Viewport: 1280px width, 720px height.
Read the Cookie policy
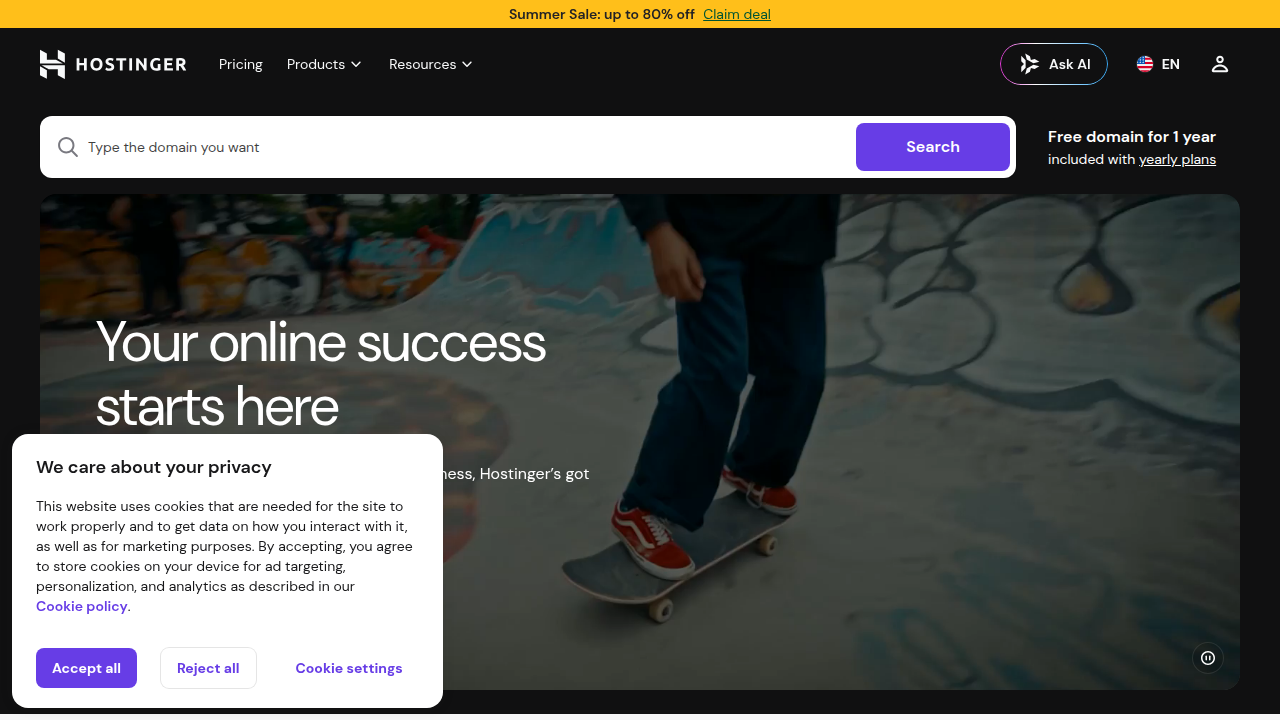(82, 606)
